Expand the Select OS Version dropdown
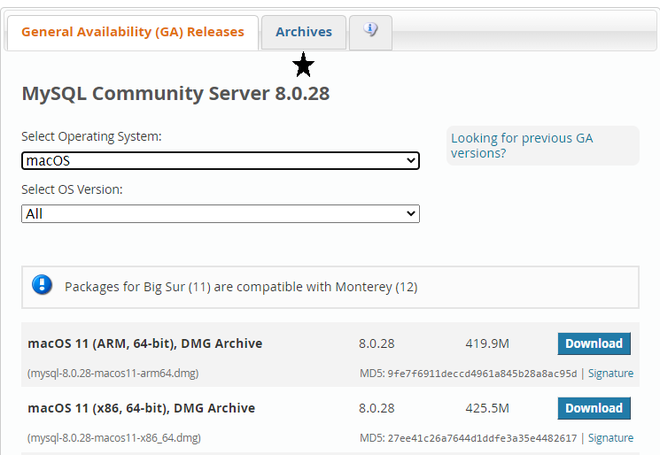This screenshot has width=660, height=455. click(220, 214)
